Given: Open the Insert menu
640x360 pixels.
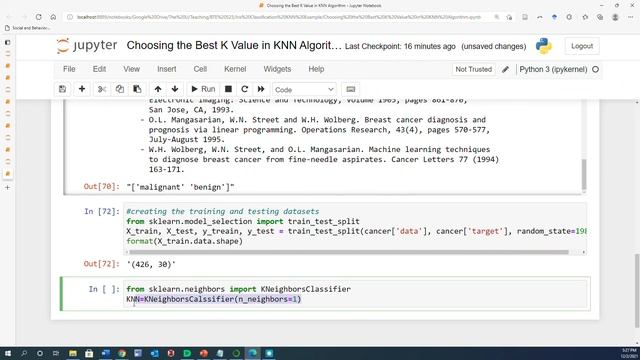Looking at the screenshot, I should [167, 69].
